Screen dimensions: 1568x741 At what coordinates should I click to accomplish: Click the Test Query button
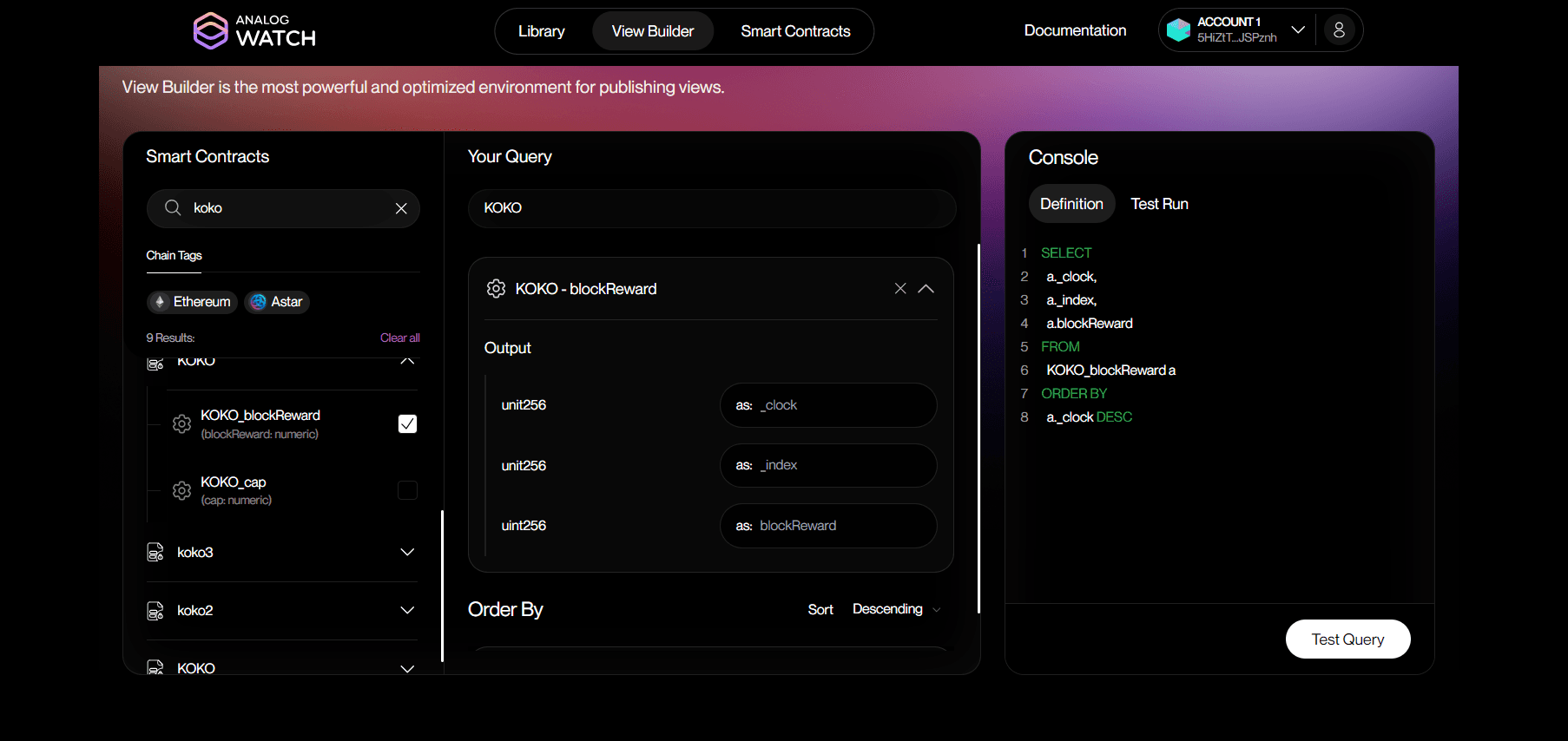[x=1347, y=639]
